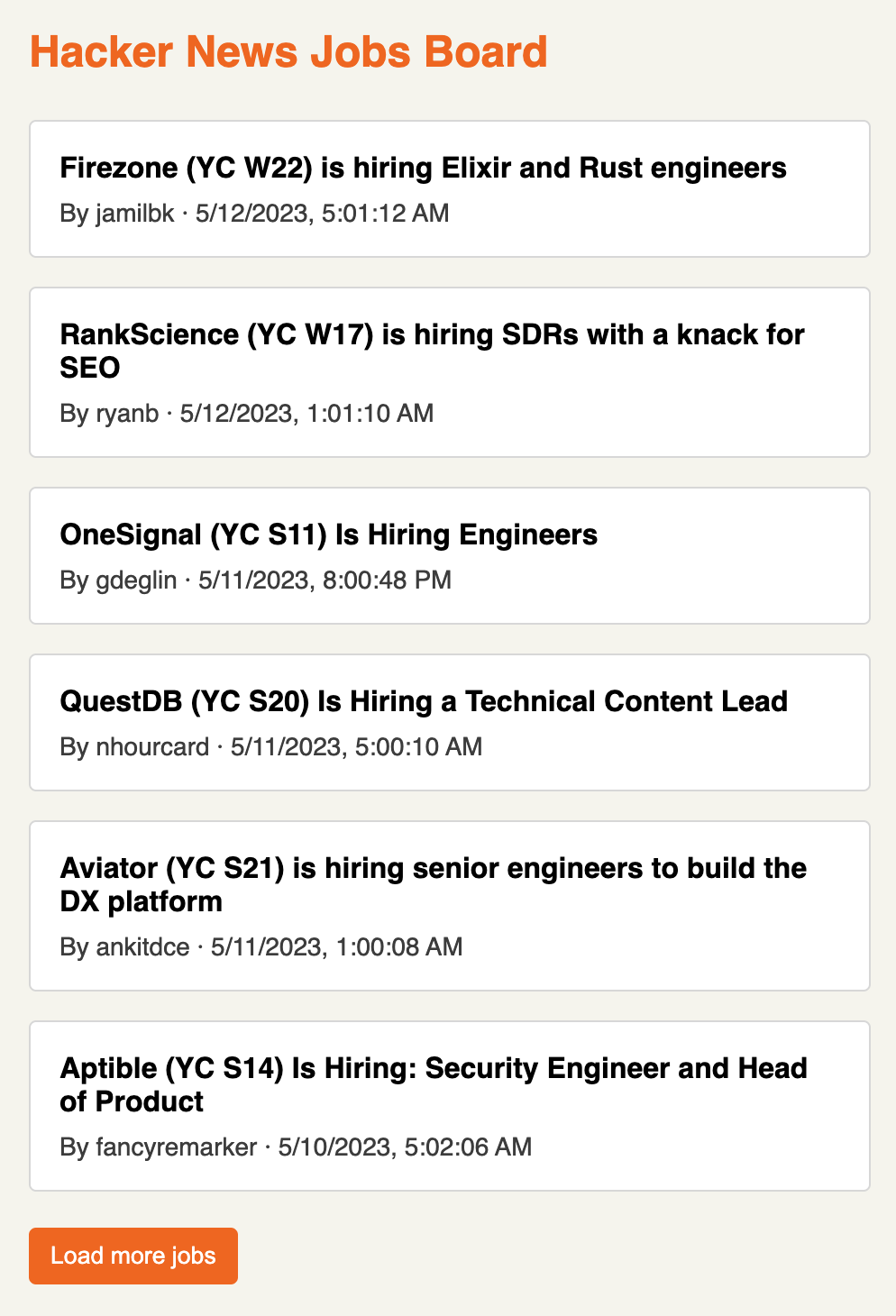This screenshot has width=896, height=1316.
Task: Open the QuestDB Technical Content Lead job
Action: [424, 701]
